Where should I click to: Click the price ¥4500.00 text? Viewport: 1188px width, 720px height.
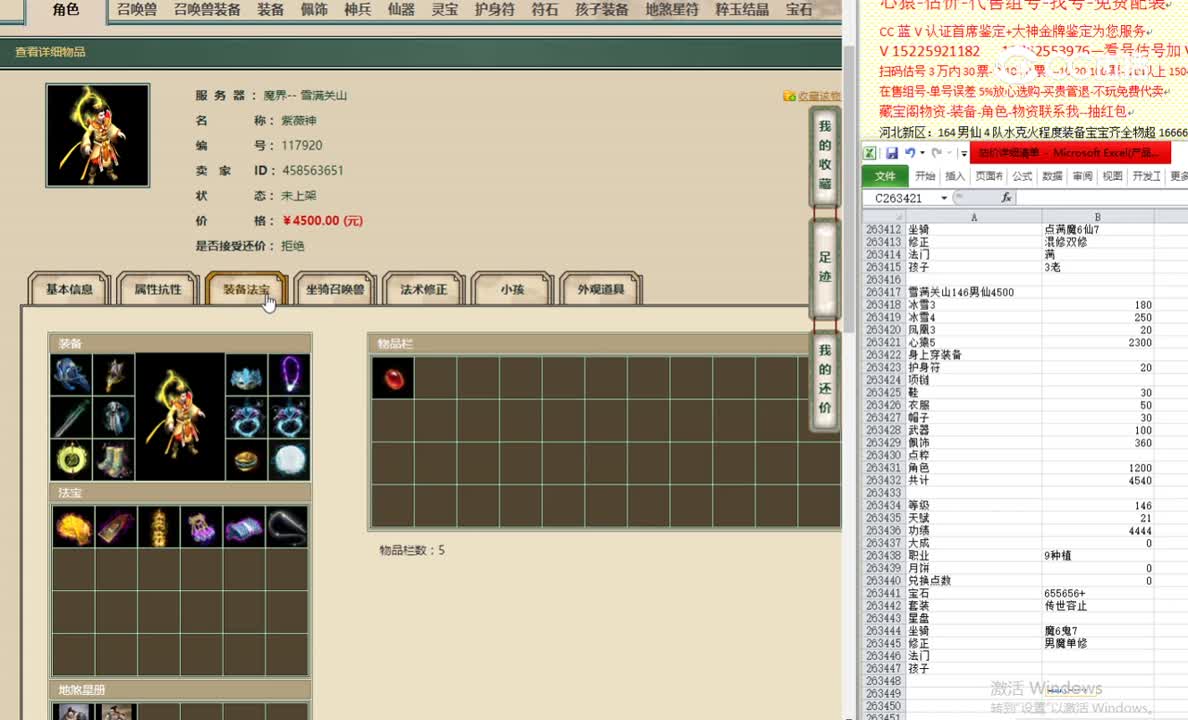(323, 221)
